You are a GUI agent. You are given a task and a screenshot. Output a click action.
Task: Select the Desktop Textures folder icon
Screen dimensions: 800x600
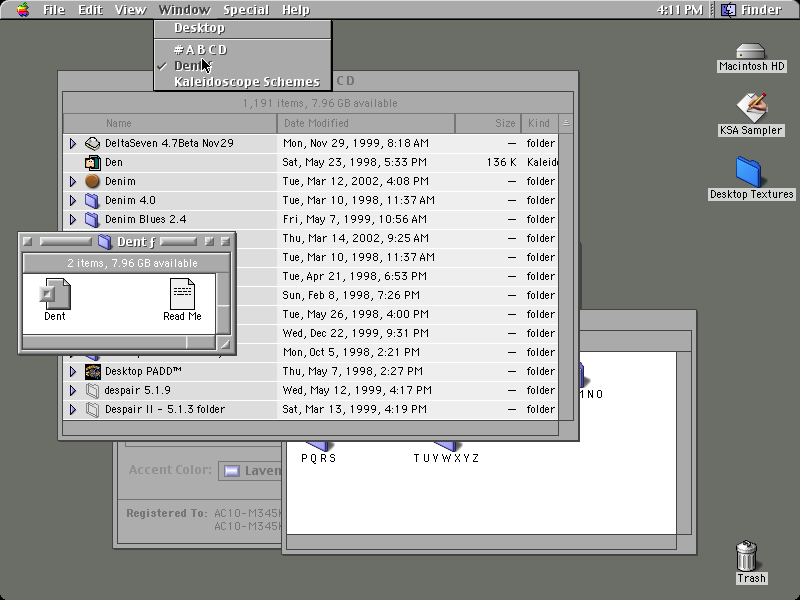tap(749, 171)
